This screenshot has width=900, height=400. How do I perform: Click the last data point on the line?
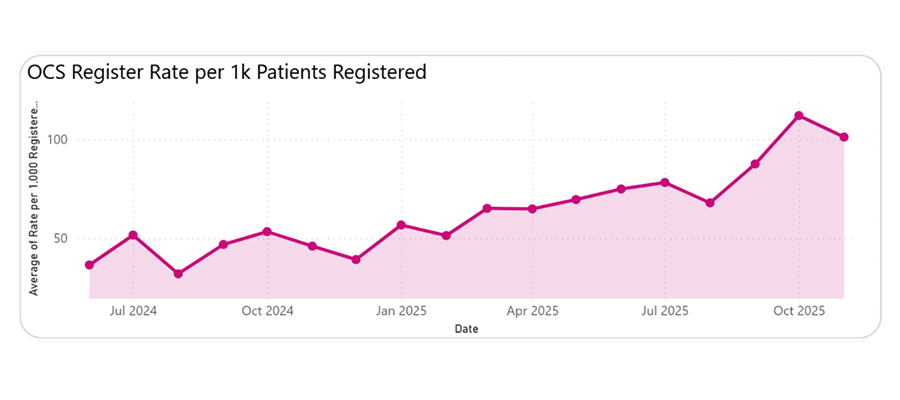tap(844, 137)
